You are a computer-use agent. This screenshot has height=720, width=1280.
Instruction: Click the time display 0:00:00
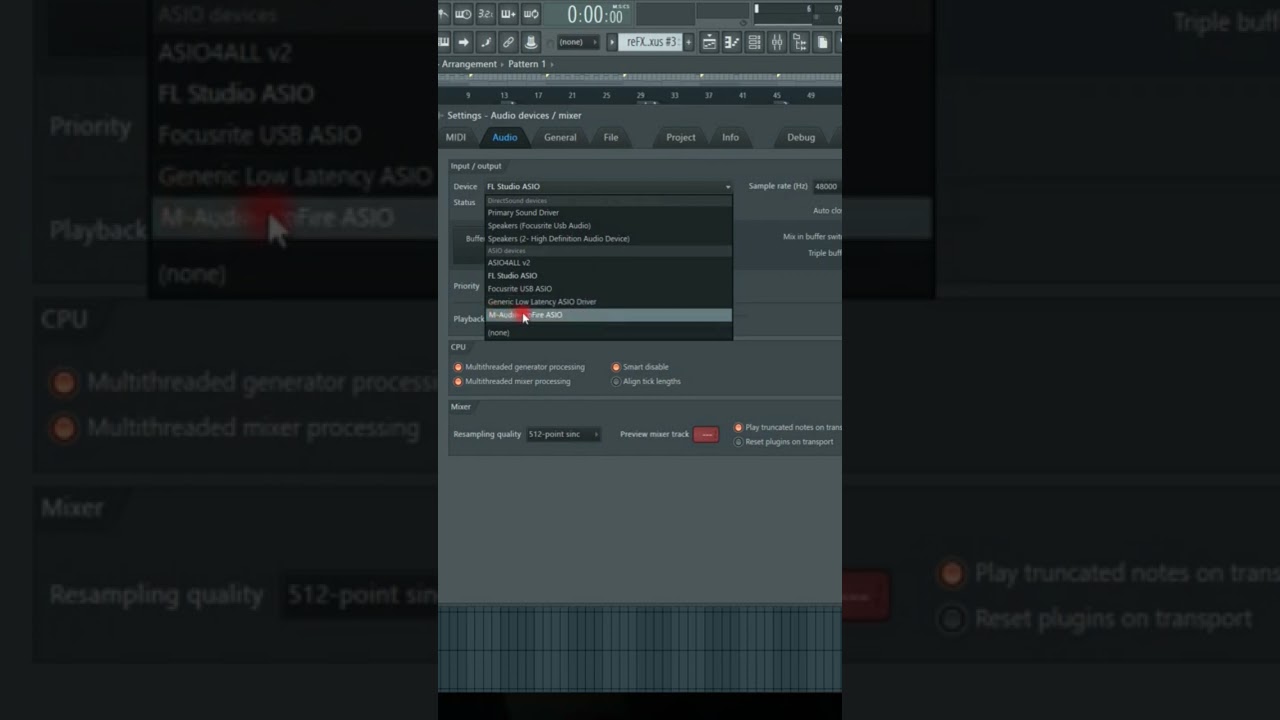pos(595,14)
